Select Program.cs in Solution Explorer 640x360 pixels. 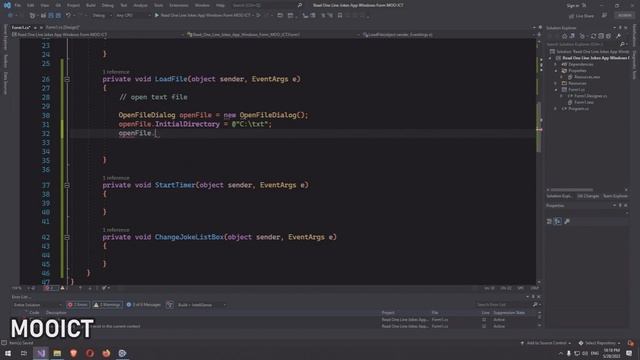[578, 109]
